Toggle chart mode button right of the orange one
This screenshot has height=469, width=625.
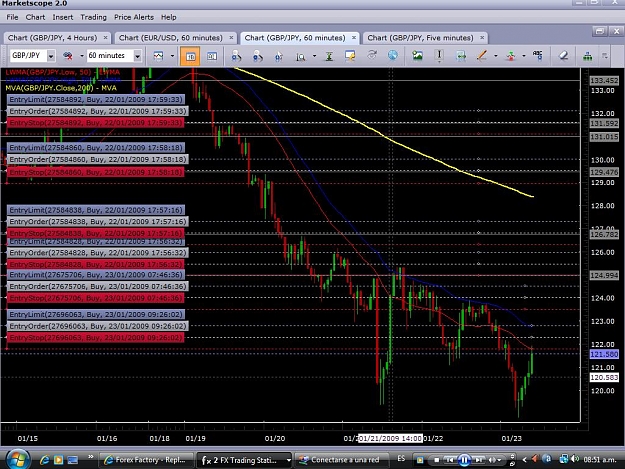[212, 56]
